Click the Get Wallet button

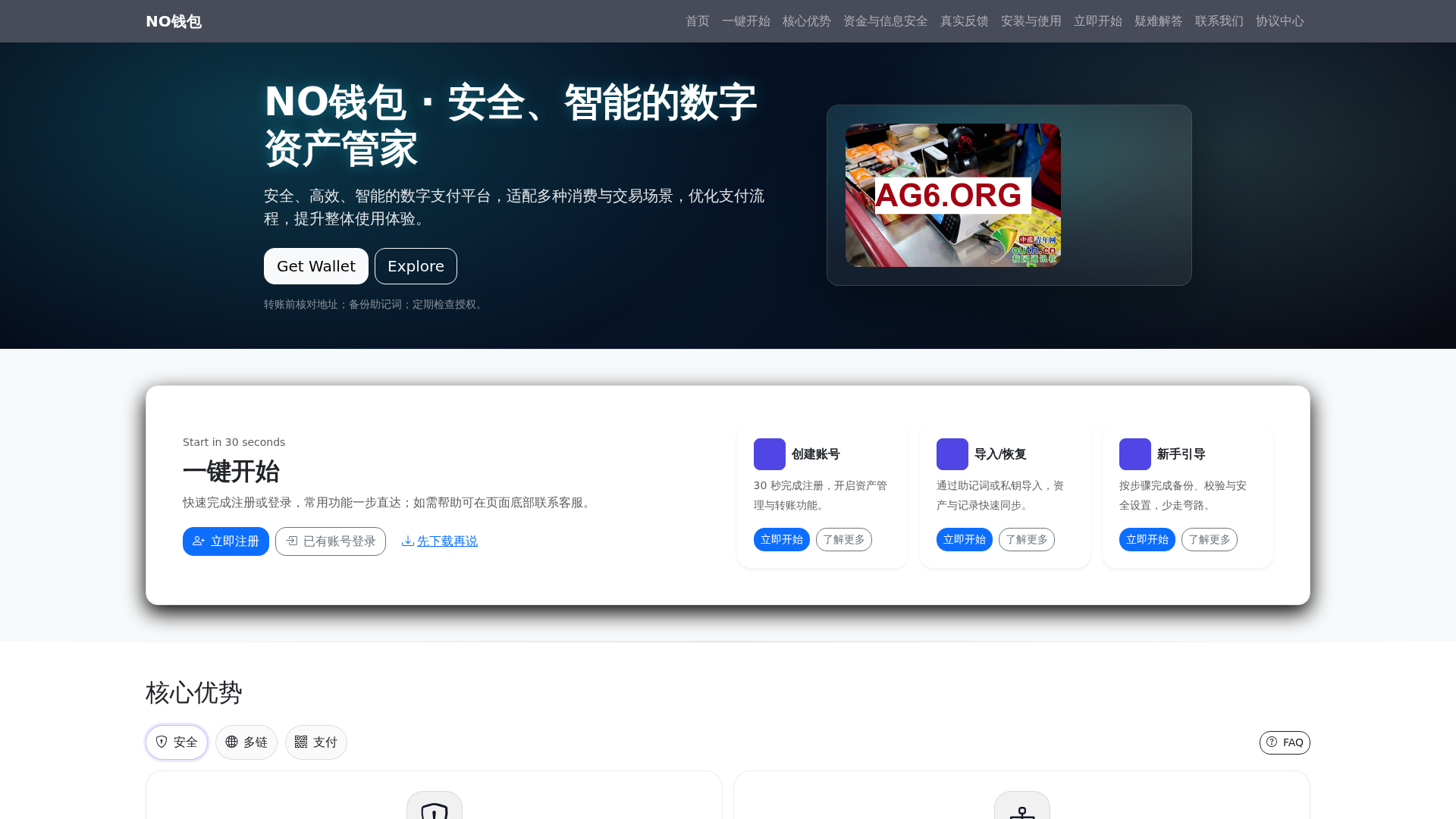tap(316, 266)
